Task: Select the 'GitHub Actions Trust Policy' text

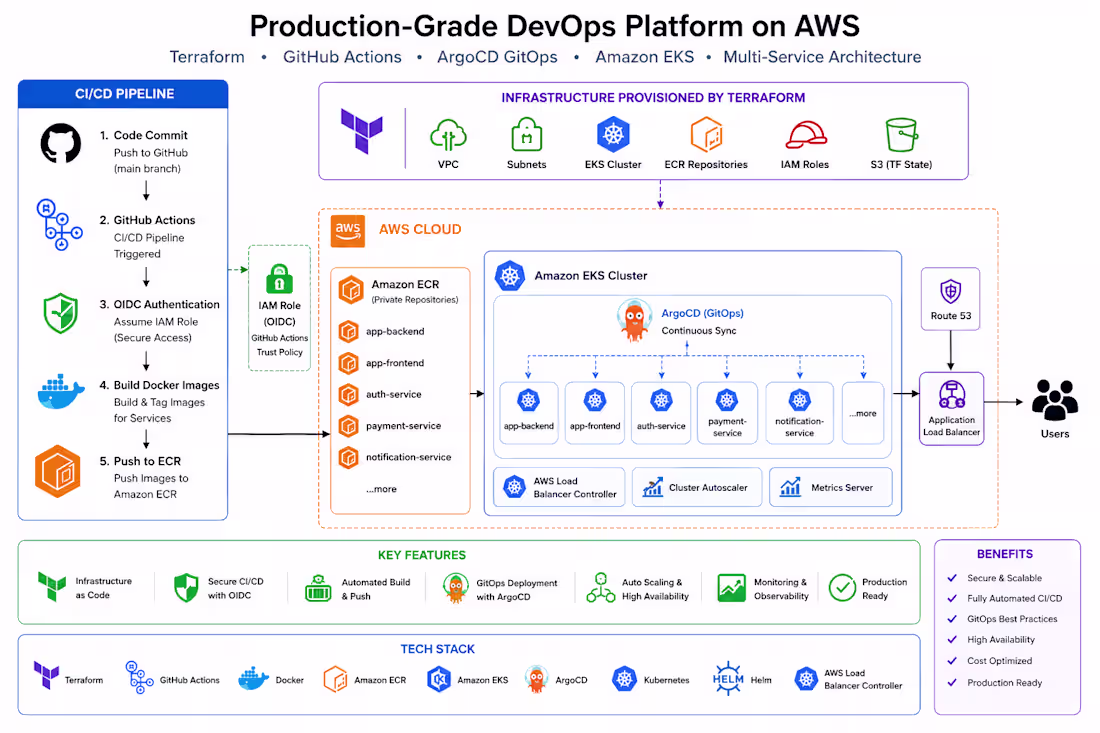Action: [279, 345]
